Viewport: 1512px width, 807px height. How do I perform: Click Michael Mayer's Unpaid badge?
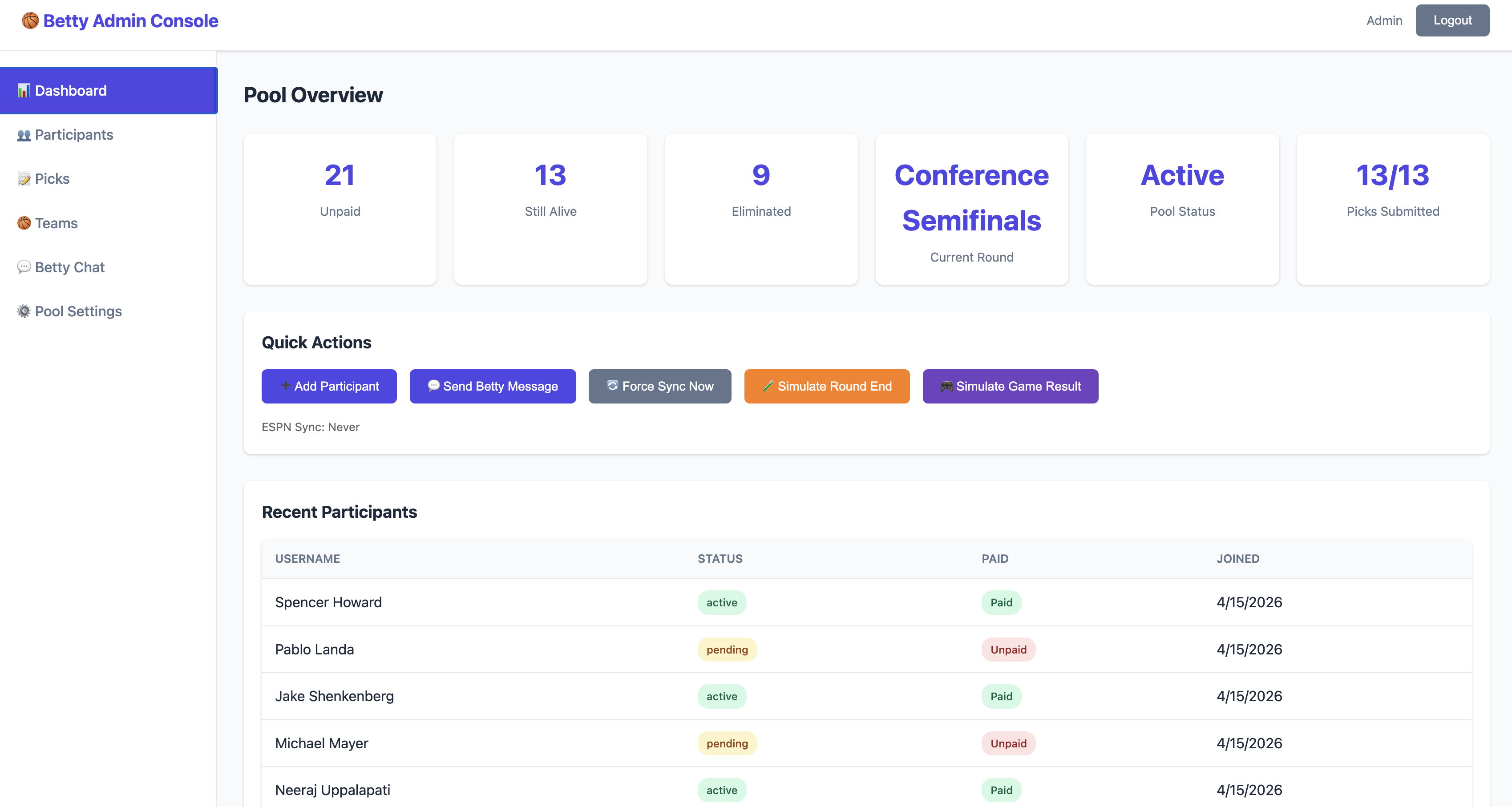coord(1008,743)
